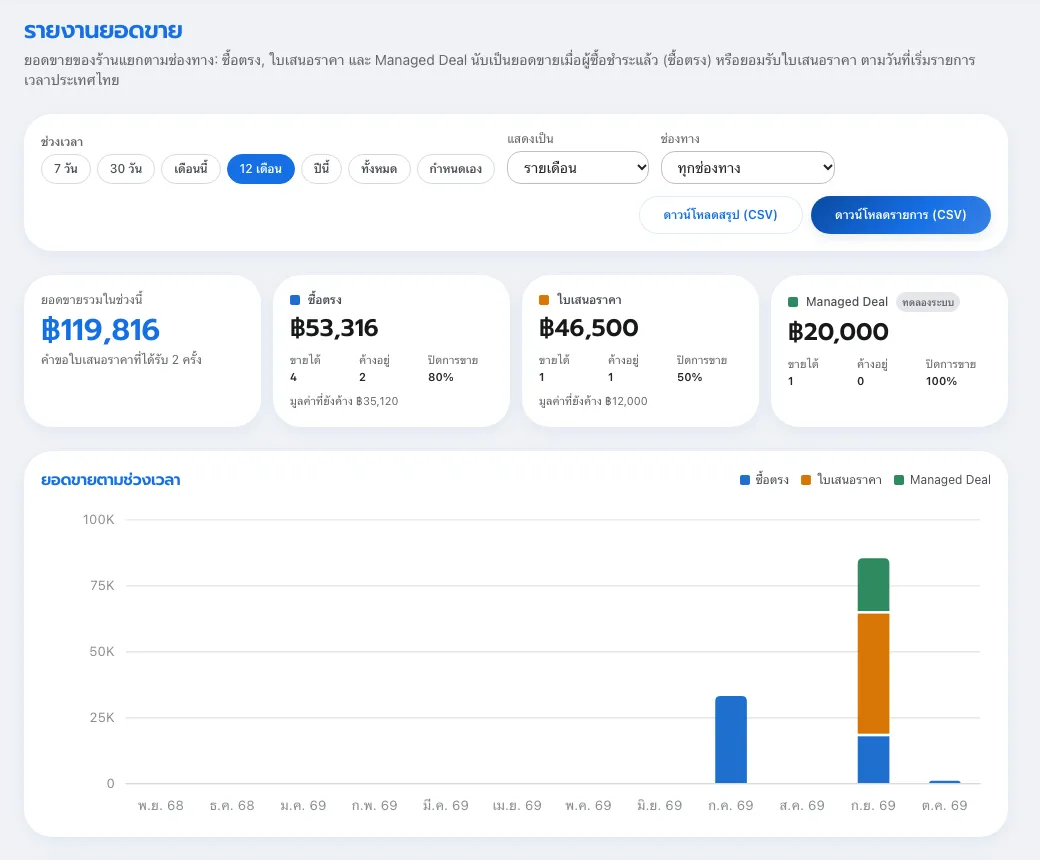Click ดาวน์โหลดรายการ (CSV) button
The width and height of the screenshot is (1040, 860).
coord(901,215)
